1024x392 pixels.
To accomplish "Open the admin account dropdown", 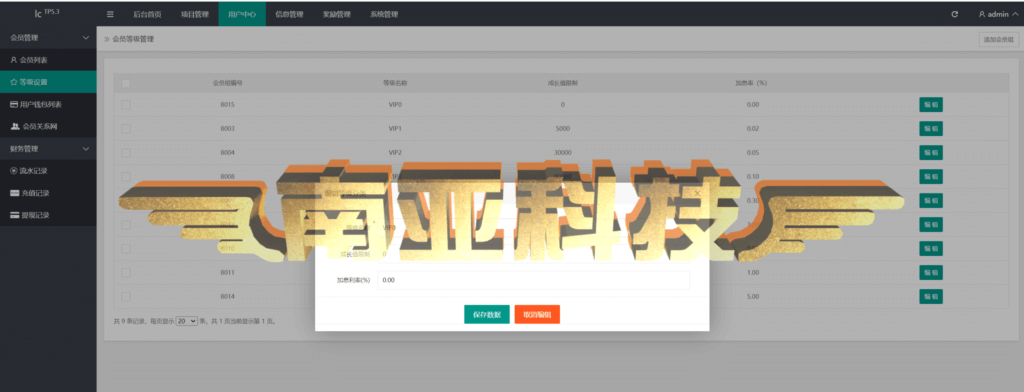I will 998,14.
